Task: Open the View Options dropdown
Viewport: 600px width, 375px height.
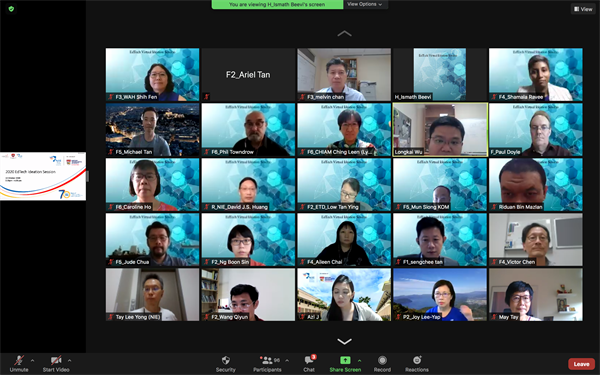Action: tap(365, 4)
